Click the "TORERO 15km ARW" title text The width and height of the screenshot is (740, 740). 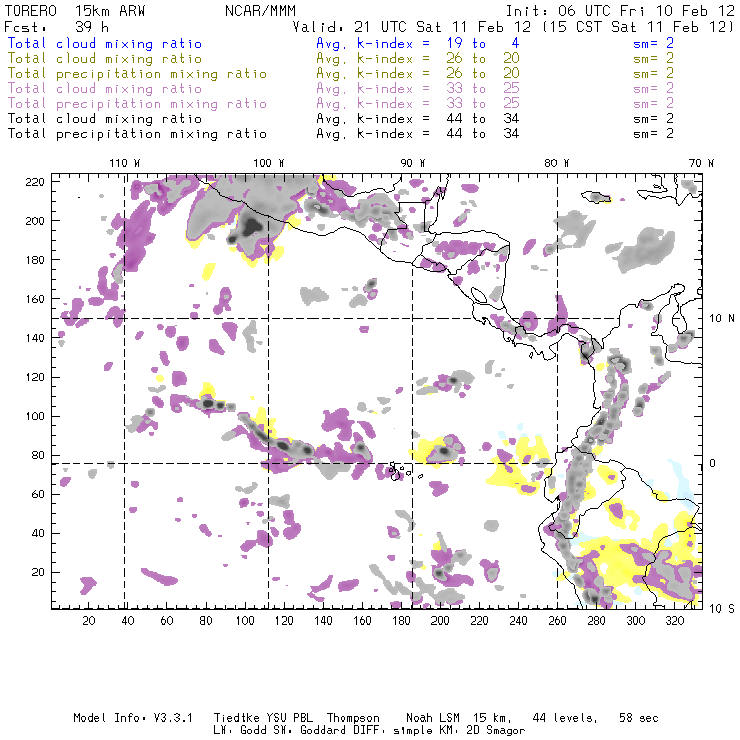(75, 11)
